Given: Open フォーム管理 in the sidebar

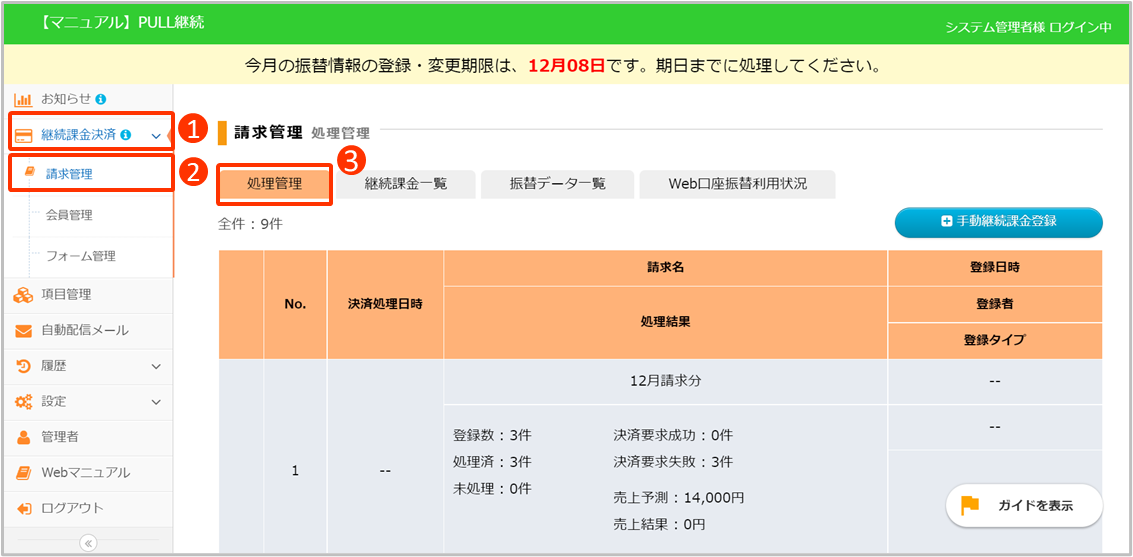Looking at the screenshot, I should click(80, 256).
